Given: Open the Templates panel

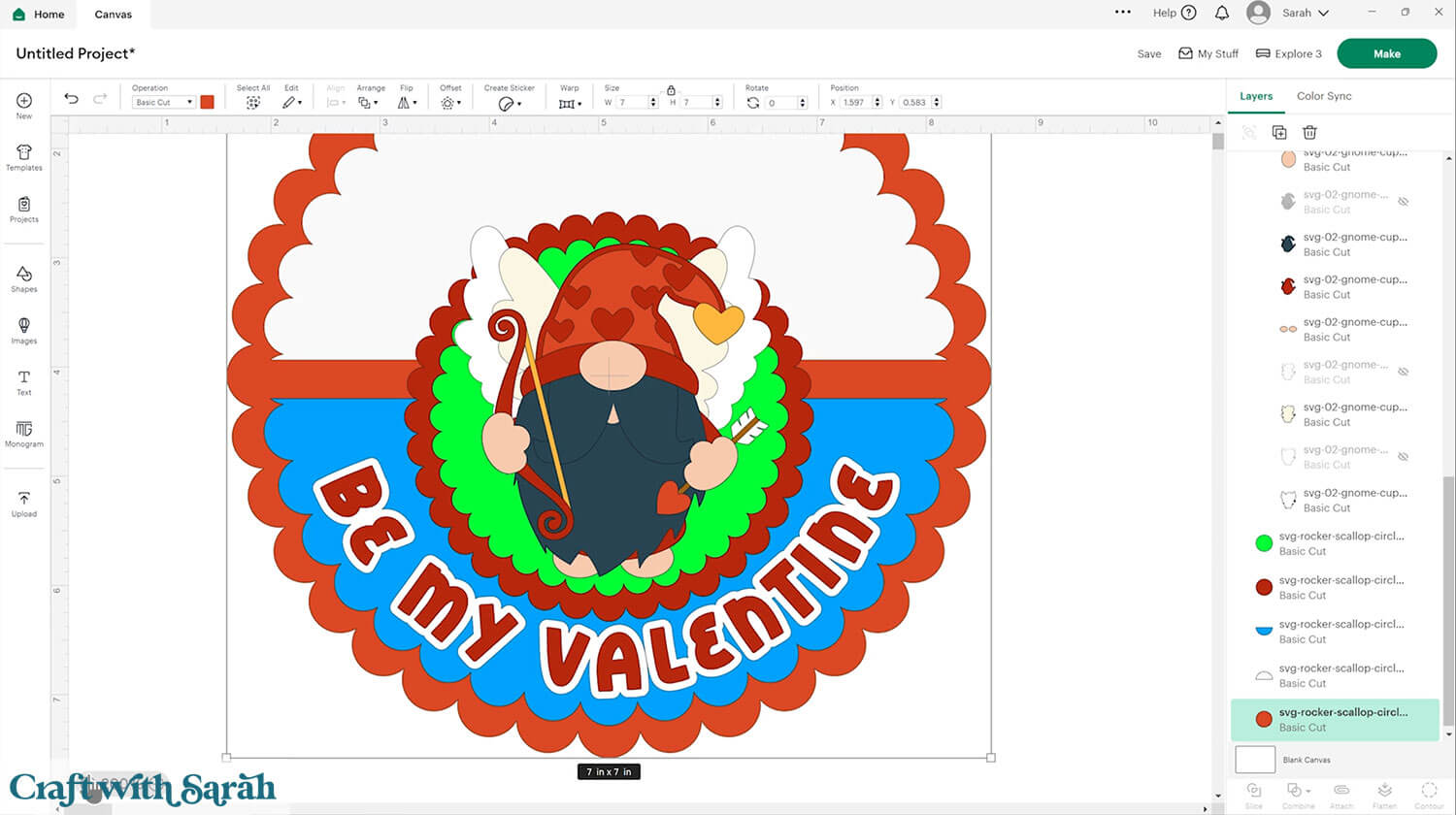Looking at the screenshot, I should pos(24,157).
